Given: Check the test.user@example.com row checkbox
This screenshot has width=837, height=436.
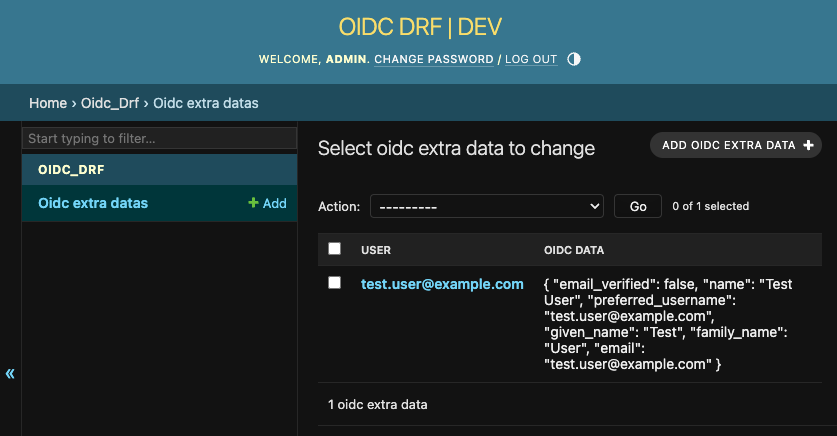Looking at the screenshot, I should (x=335, y=283).
